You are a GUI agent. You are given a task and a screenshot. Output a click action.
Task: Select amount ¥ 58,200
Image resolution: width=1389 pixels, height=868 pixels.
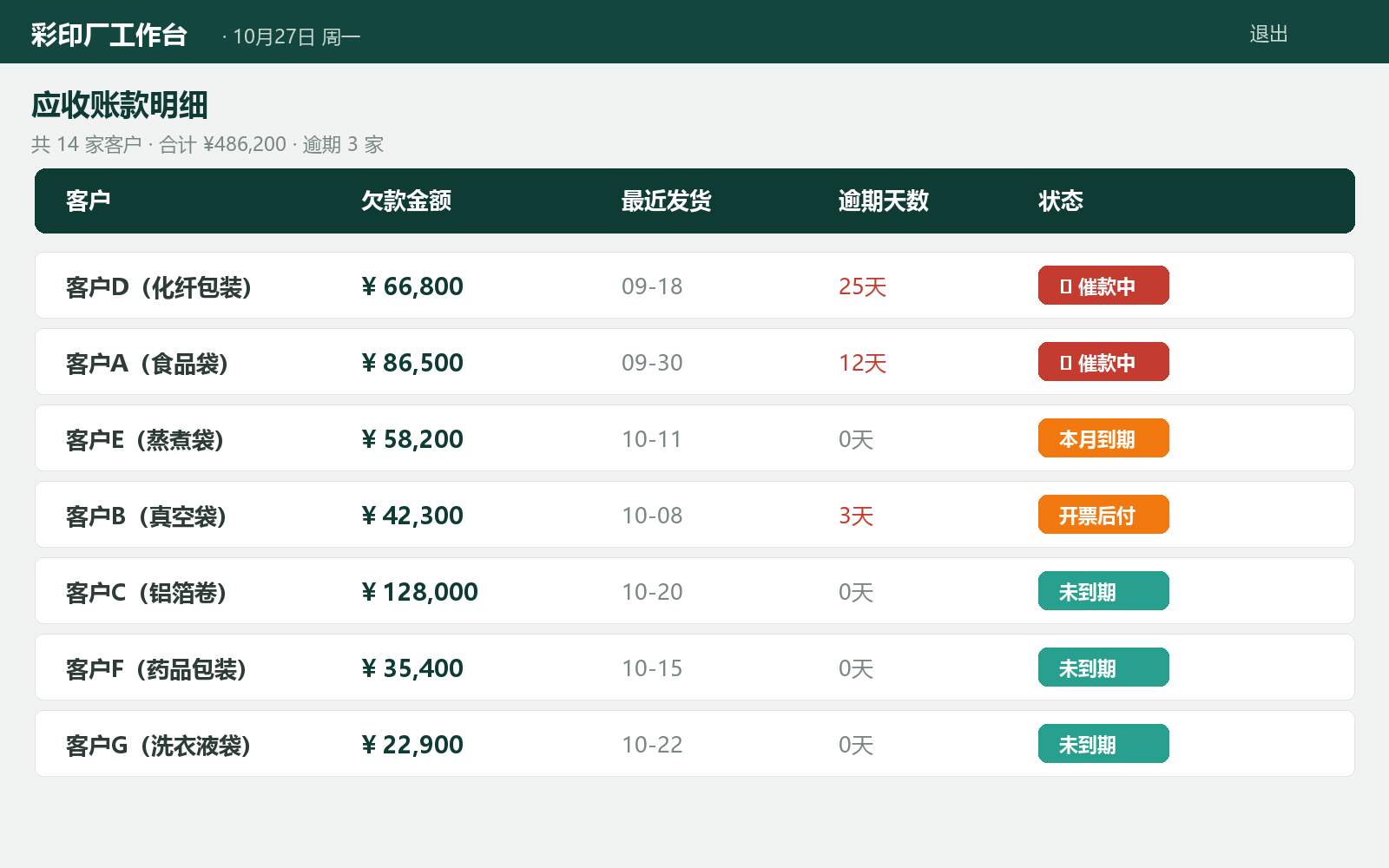[x=412, y=439]
